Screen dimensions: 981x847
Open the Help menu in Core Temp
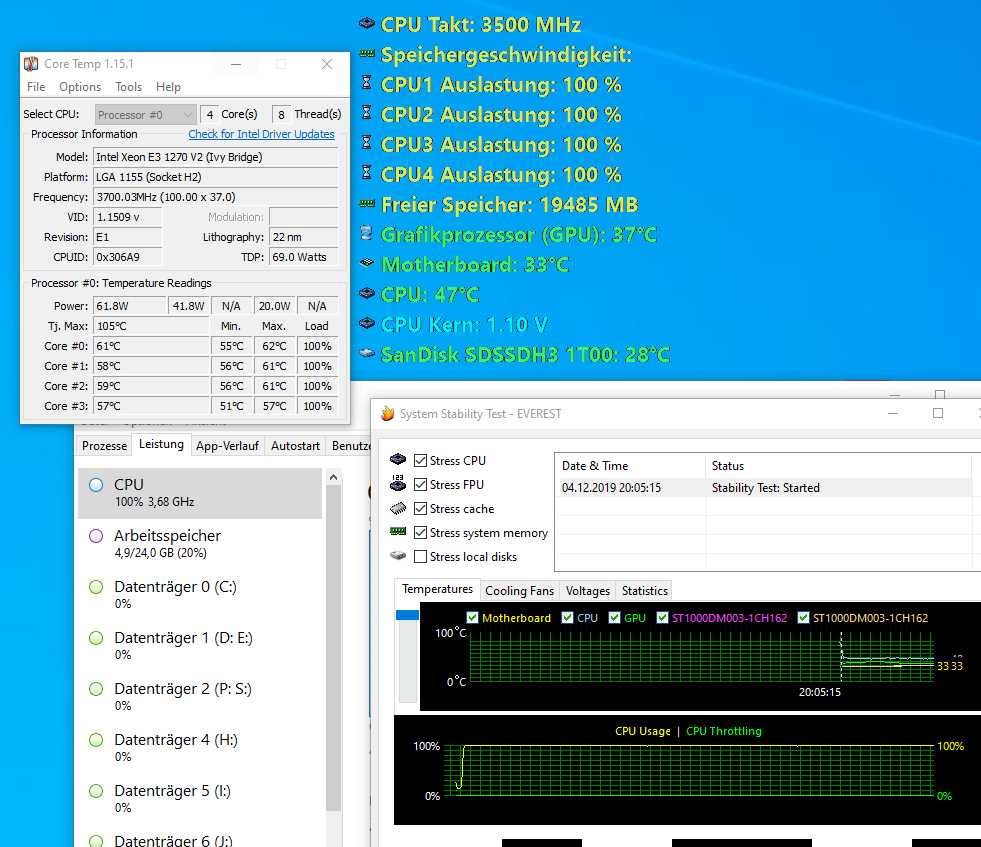coord(168,87)
